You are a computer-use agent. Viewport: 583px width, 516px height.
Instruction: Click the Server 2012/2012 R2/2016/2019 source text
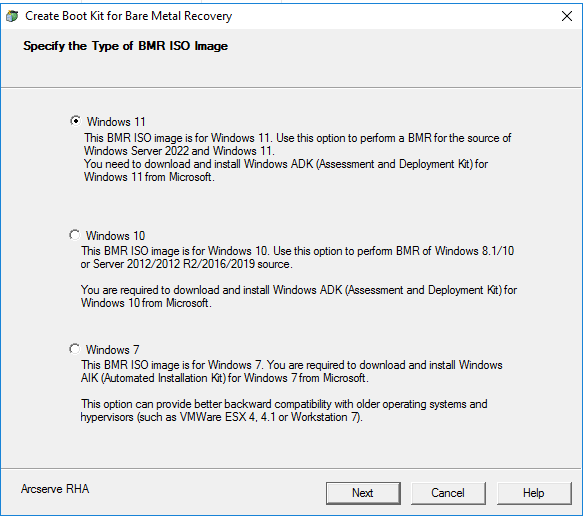pyautogui.click(x=187, y=264)
